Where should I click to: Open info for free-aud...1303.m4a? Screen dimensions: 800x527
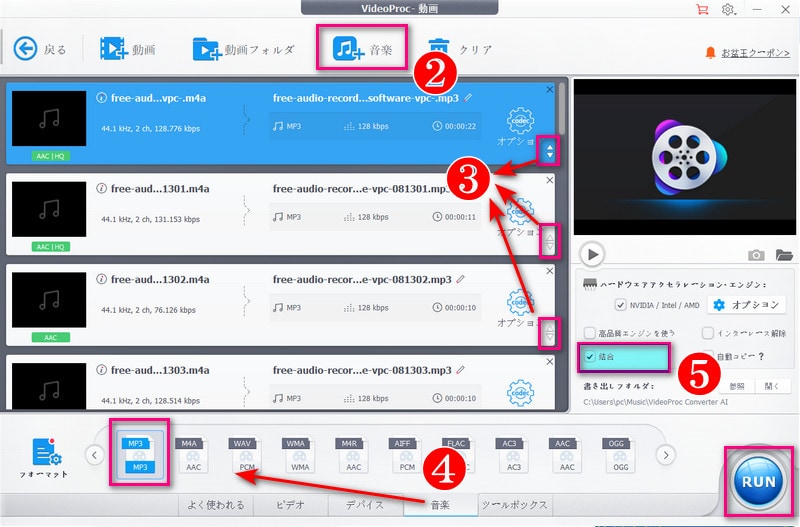[x=101, y=370]
